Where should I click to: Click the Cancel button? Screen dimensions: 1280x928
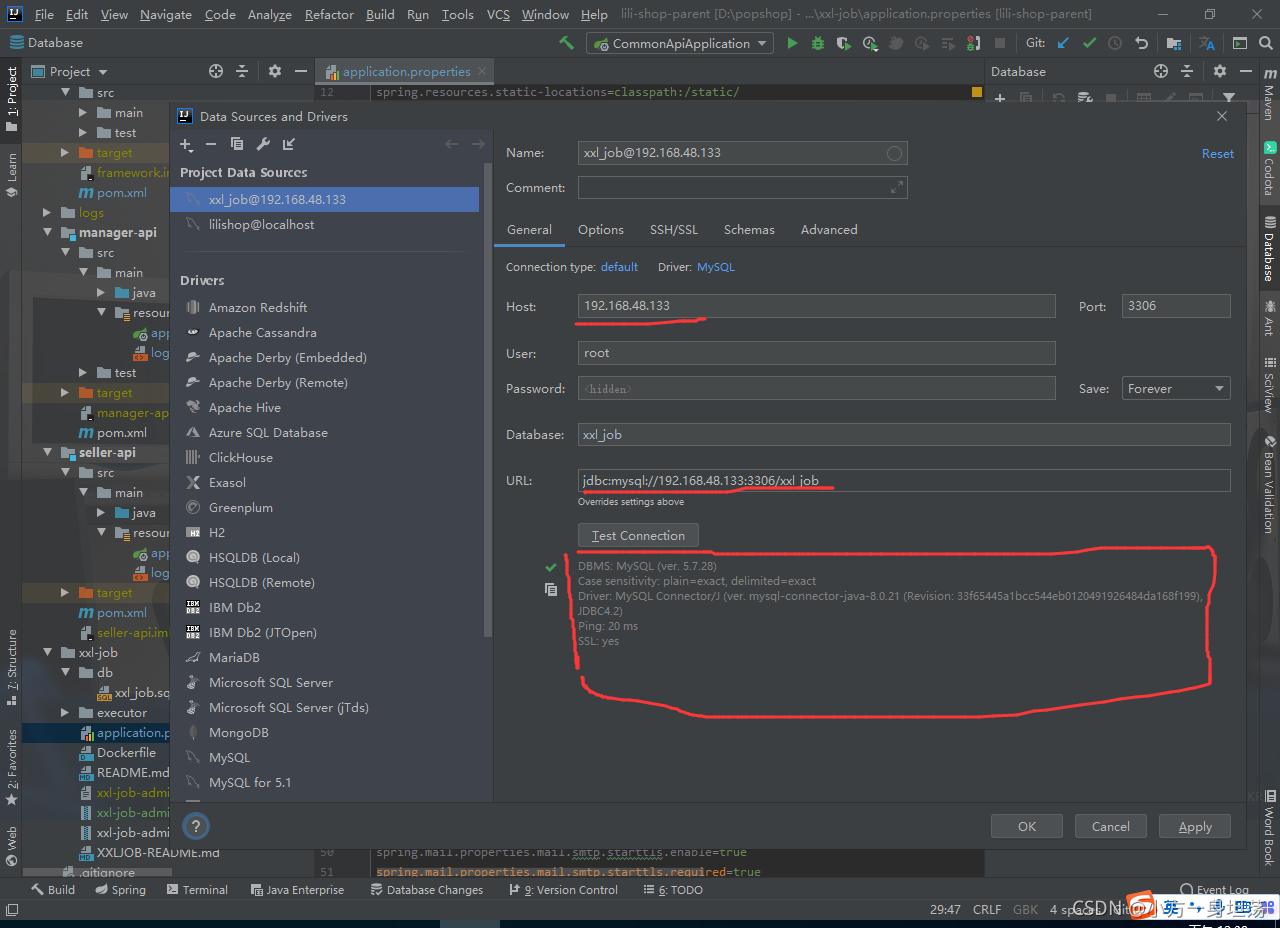click(1111, 826)
